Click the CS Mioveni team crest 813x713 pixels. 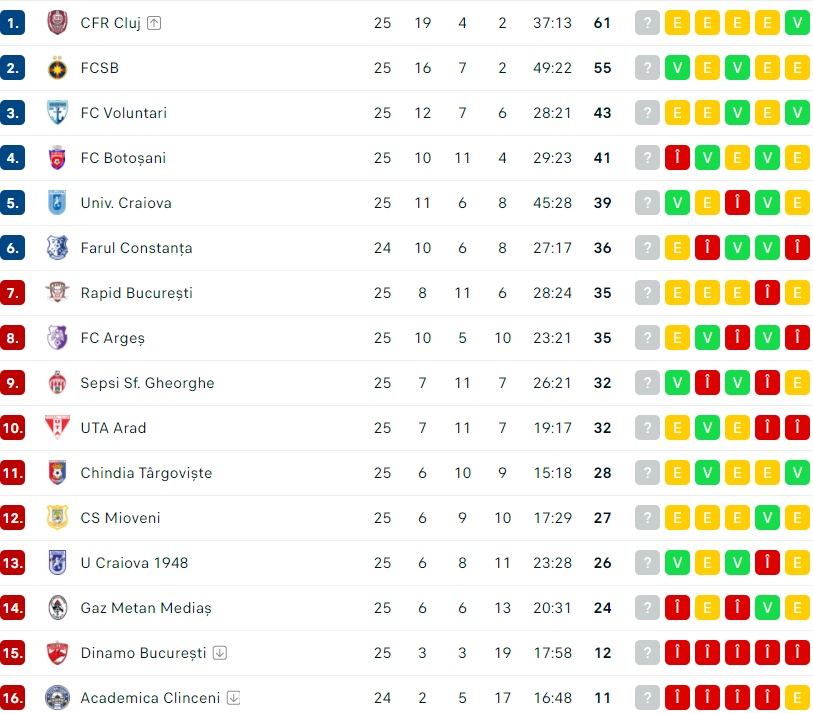tap(57, 518)
